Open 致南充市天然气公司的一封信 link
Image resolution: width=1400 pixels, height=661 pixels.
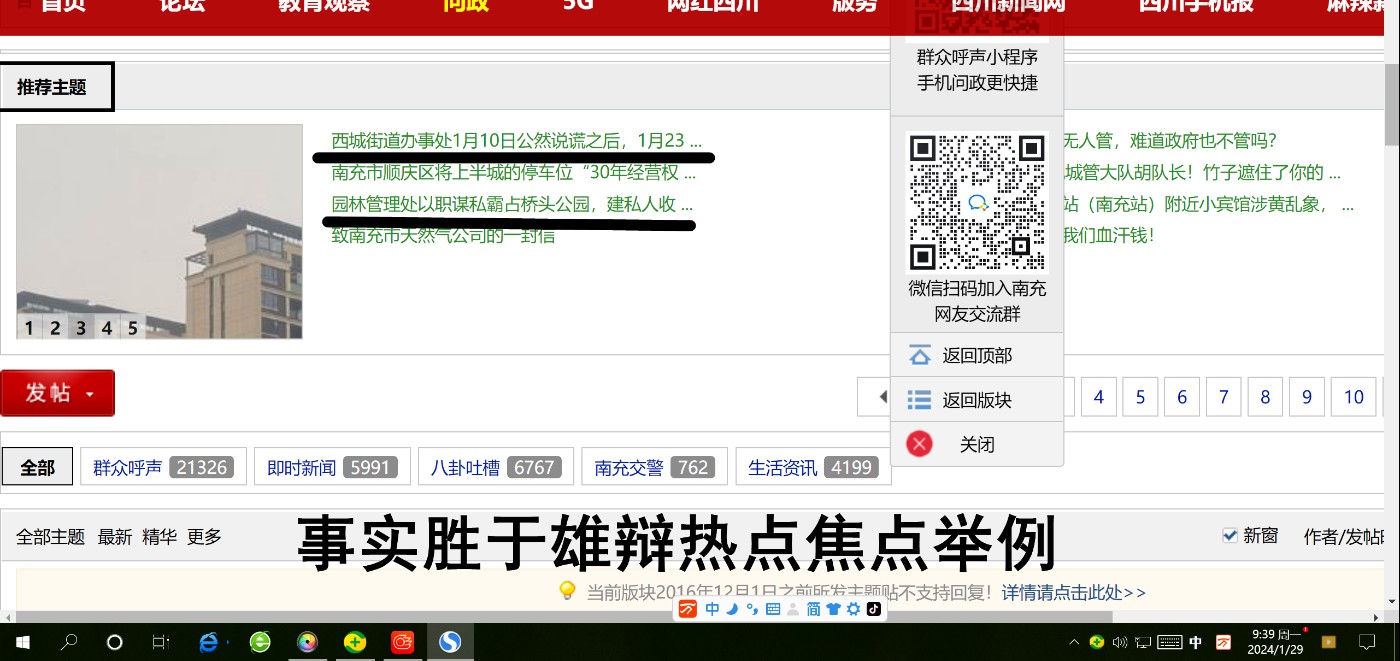pos(443,236)
